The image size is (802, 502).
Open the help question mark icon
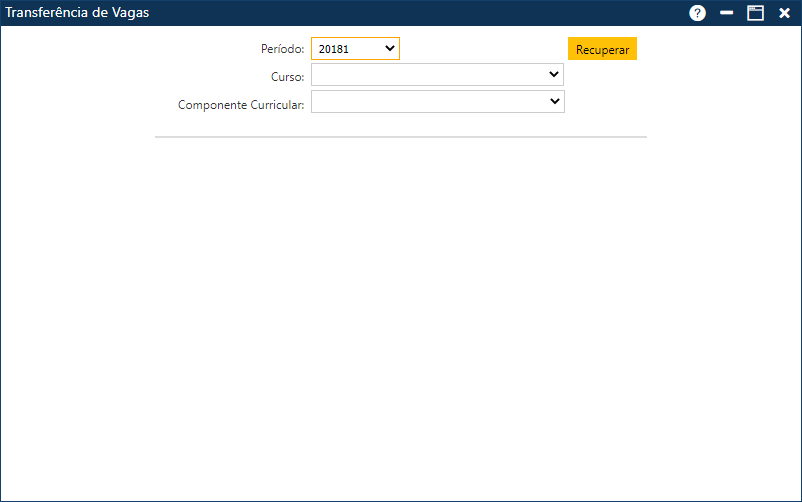pos(697,13)
